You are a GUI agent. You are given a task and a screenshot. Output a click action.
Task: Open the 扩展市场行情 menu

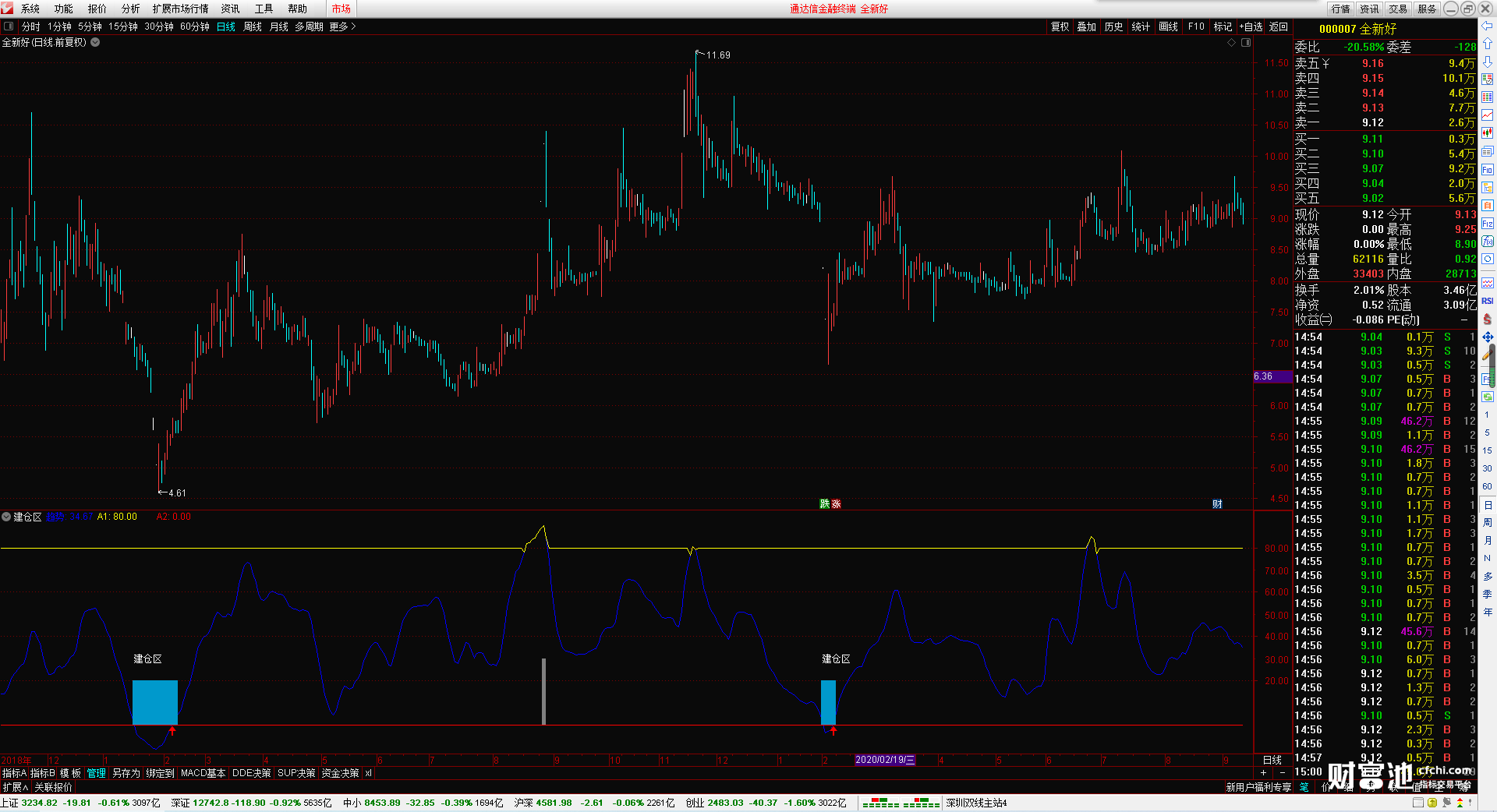pos(181,9)
